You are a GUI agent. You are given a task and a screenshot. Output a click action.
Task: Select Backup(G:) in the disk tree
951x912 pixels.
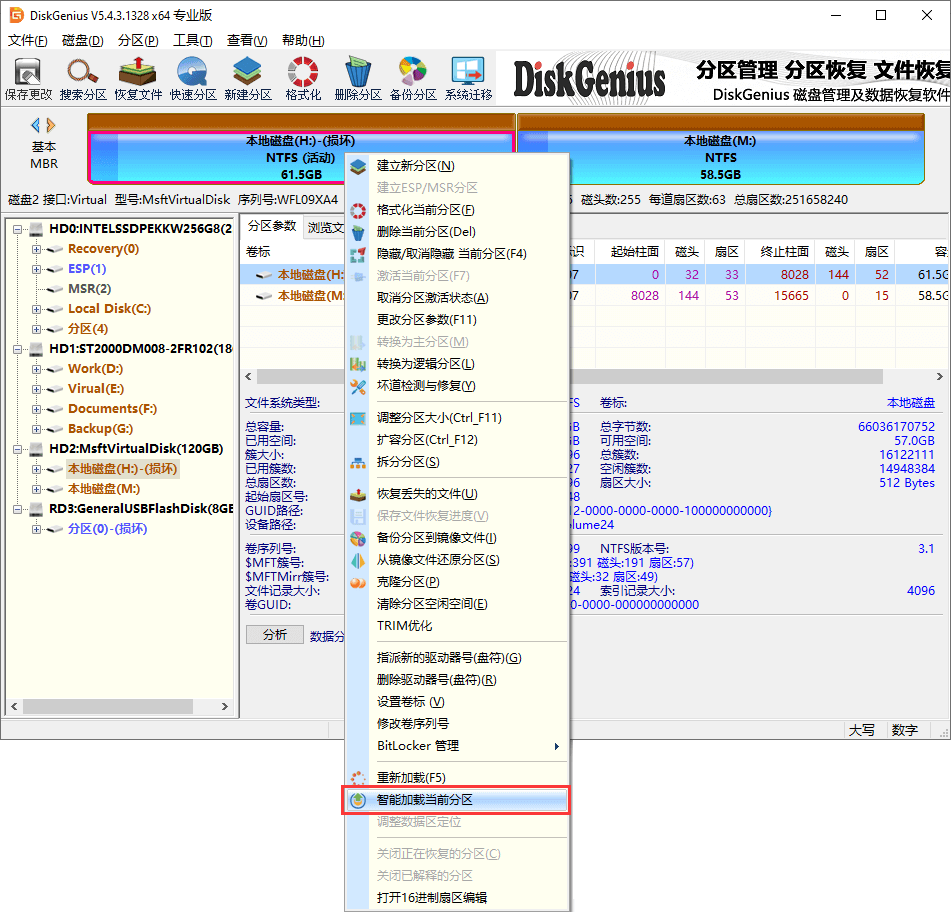pos(100,429)
